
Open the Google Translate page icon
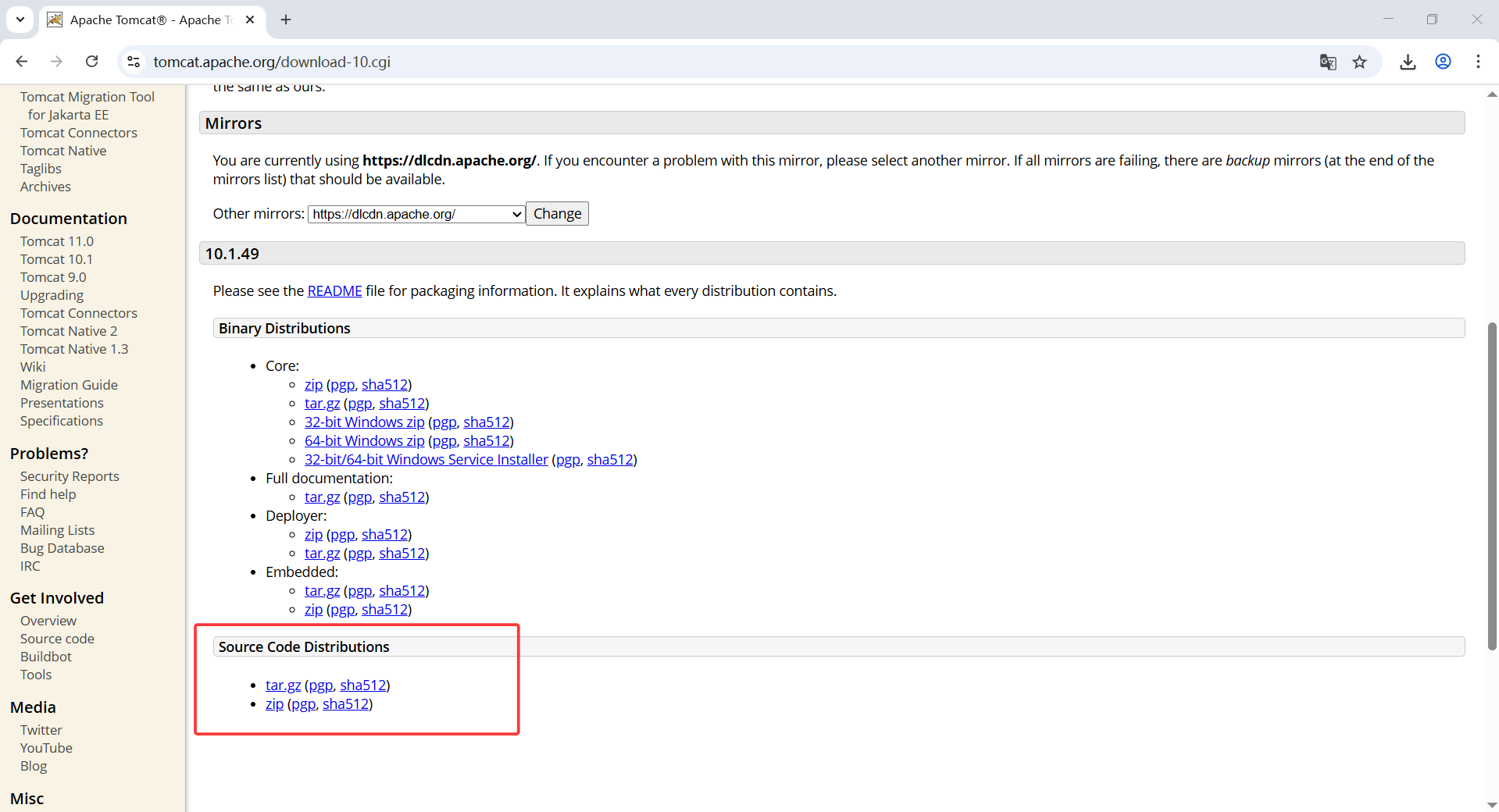(1328, 62)
